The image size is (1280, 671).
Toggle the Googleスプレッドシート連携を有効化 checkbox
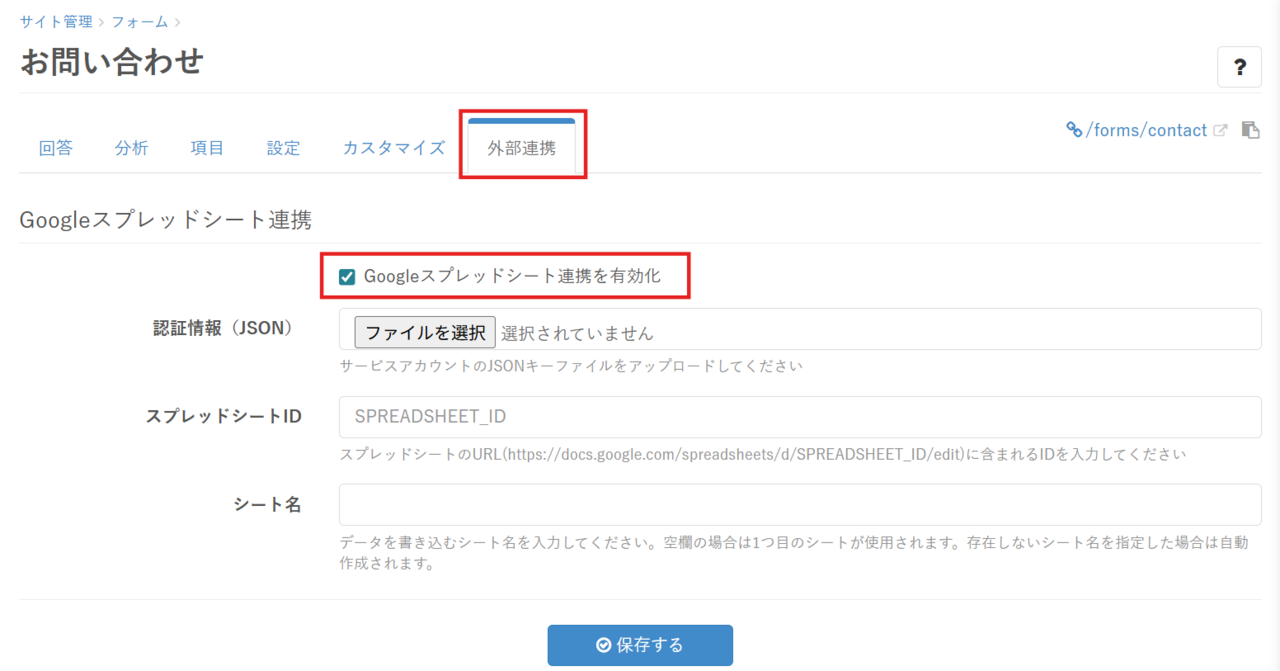coord(347,277)
